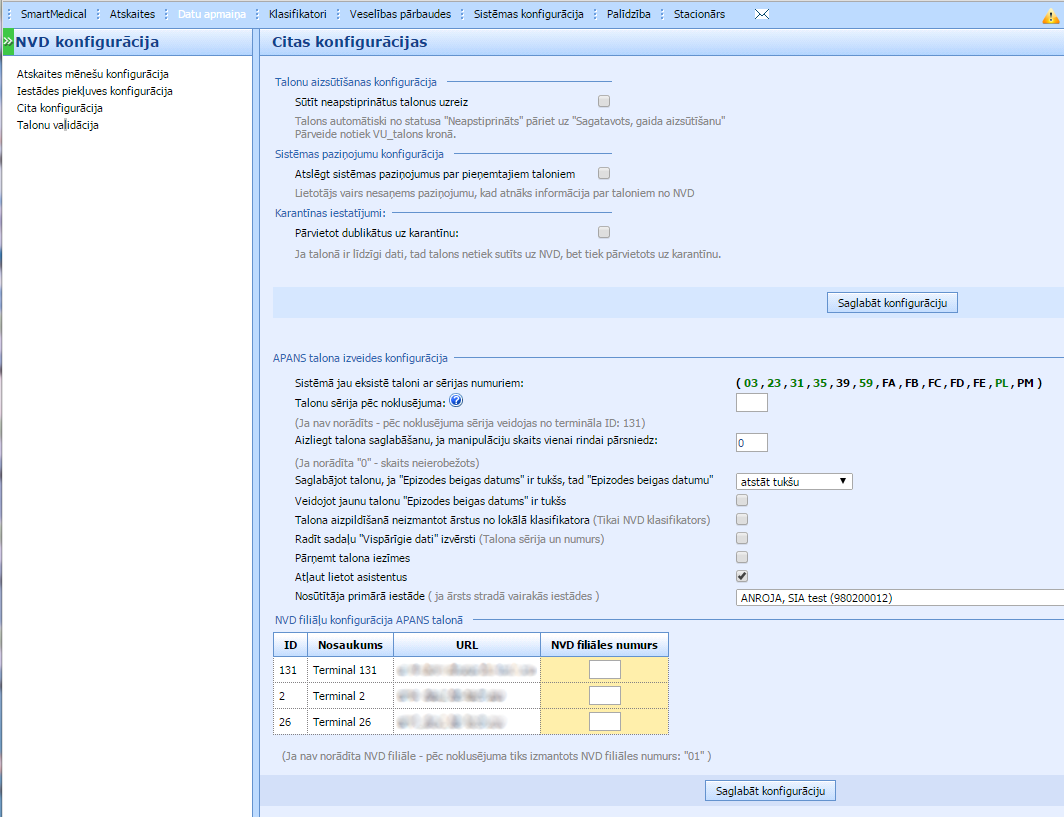1064x817 pixels.
Task: Click the envelope messages icon
Action: point(762,14)
